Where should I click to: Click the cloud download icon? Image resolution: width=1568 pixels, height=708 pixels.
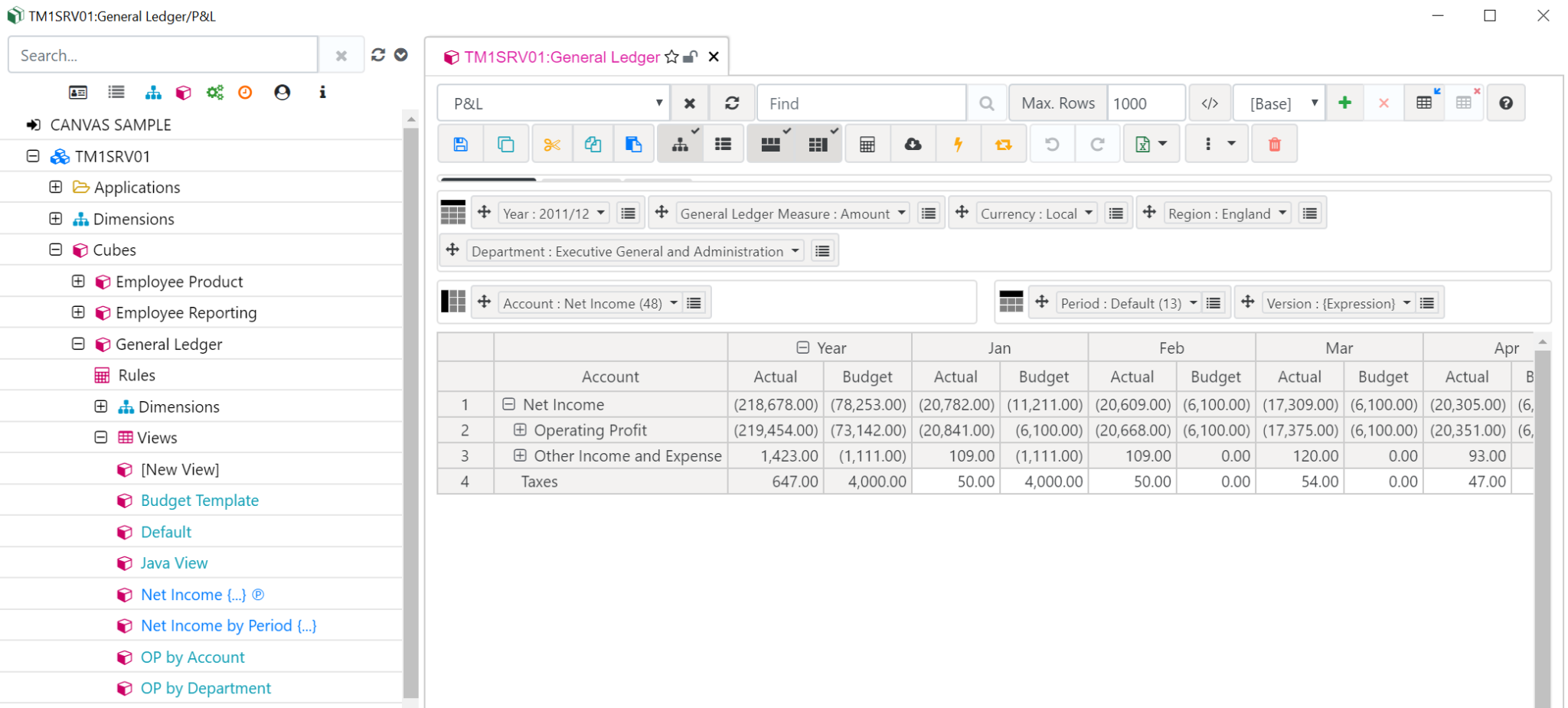[x=913, y=145]
